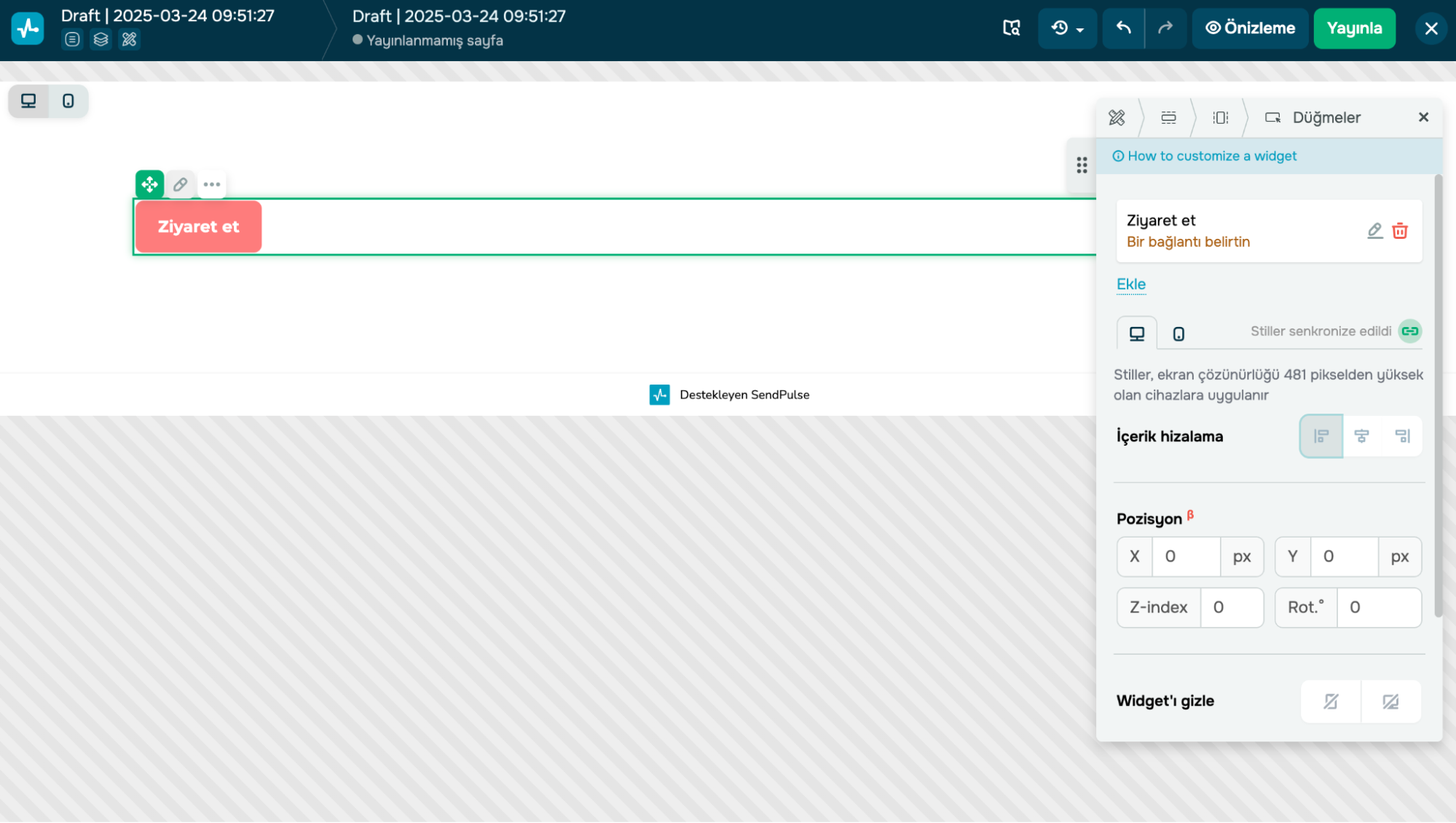Click the page search map icon
The width and height of the screenshot is (1456, 823).
(x=1011, y=28)
